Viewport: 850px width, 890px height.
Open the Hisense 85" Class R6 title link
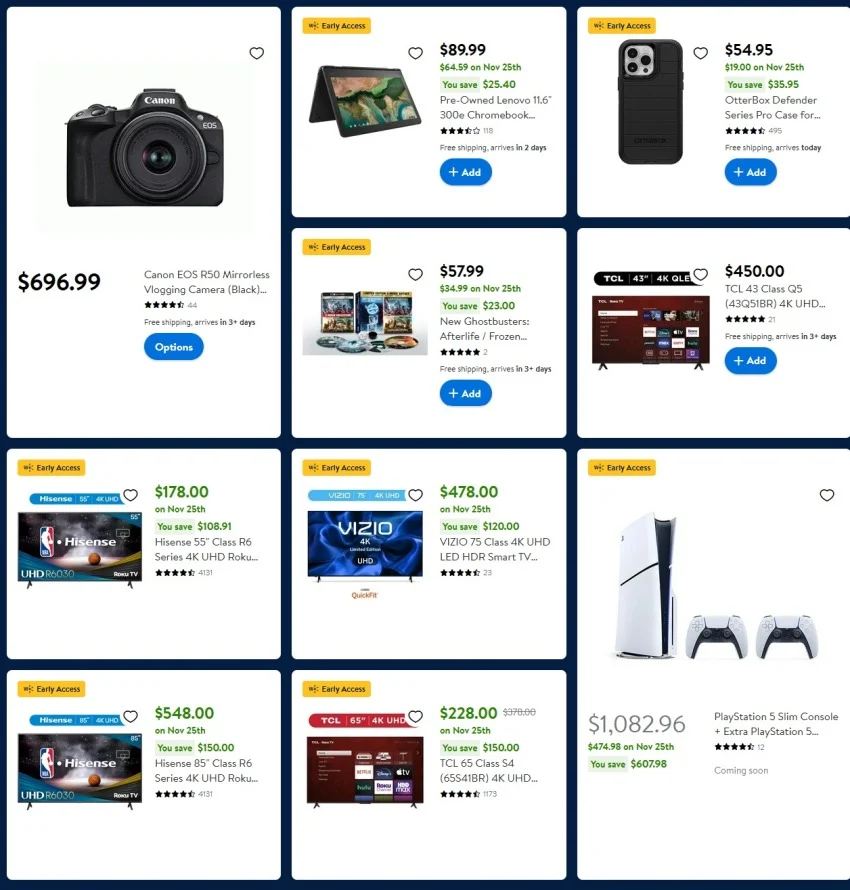click(x=206, y=771)
